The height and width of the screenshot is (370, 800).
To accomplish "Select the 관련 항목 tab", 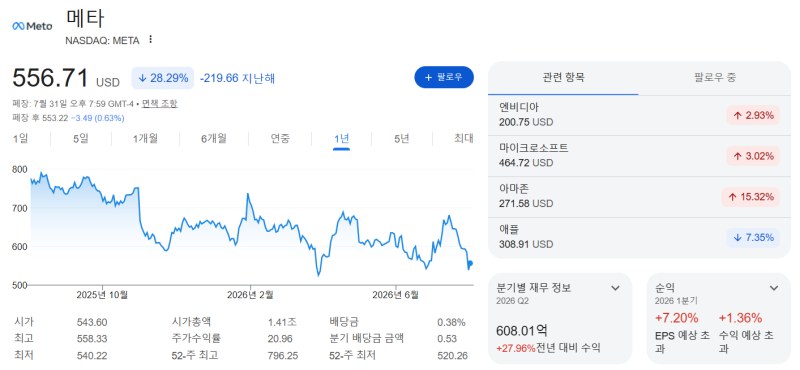I will click(x=563, y=78).
